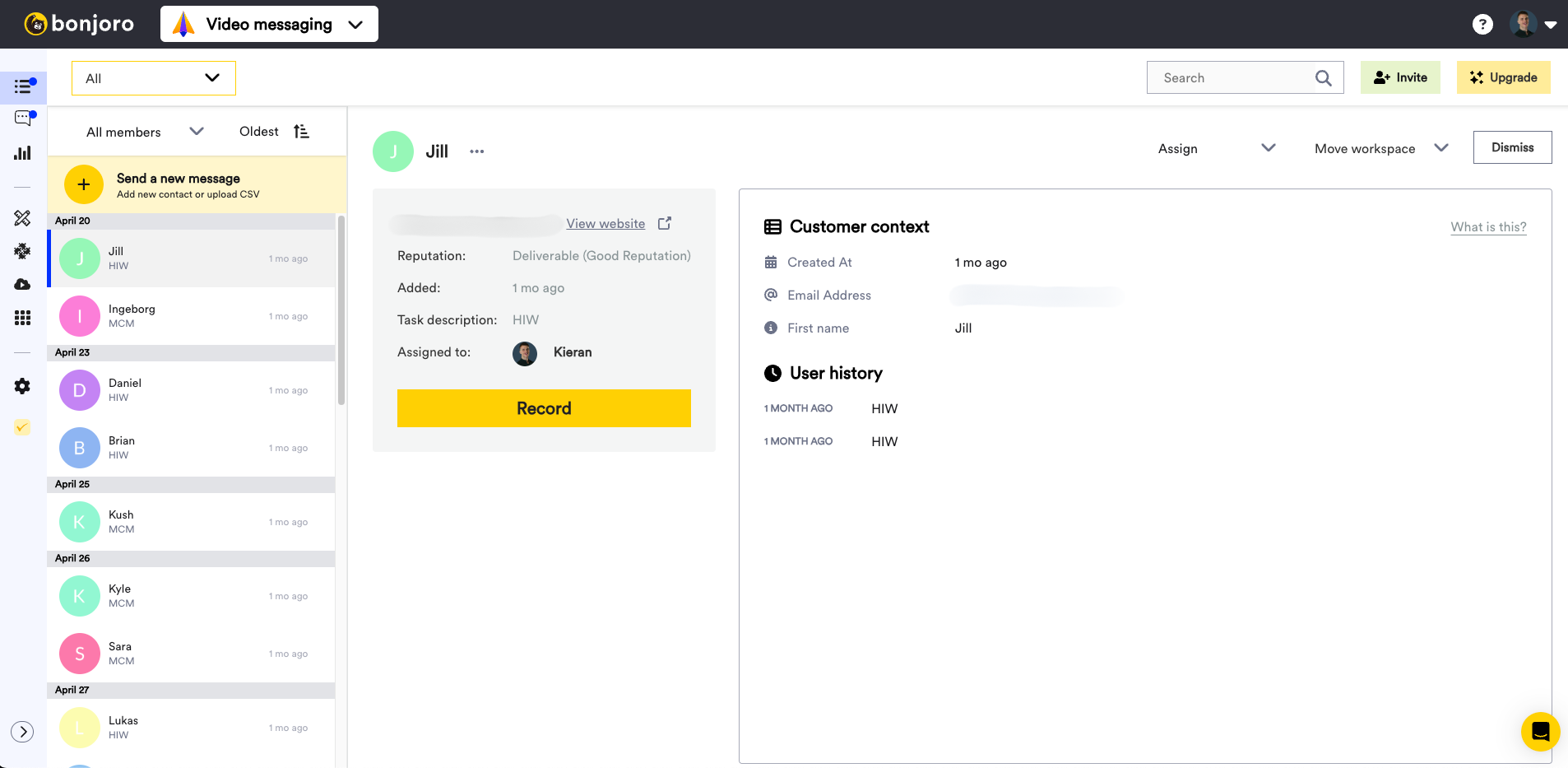
Task: Open the puzzle piece integrations icon
Action: click(x=23, y=251)
